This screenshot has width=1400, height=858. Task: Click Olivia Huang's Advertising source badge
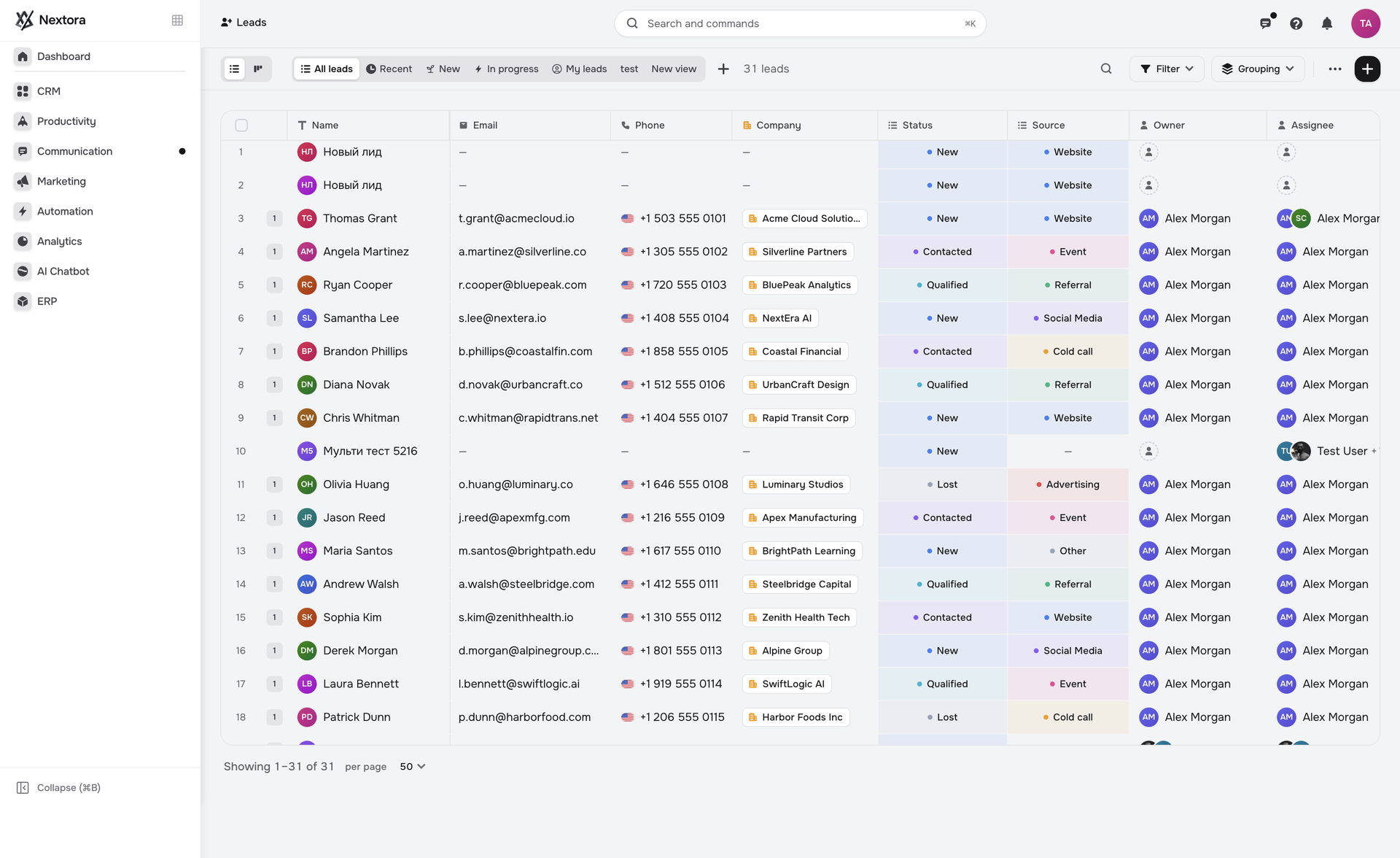[1067, 484]
